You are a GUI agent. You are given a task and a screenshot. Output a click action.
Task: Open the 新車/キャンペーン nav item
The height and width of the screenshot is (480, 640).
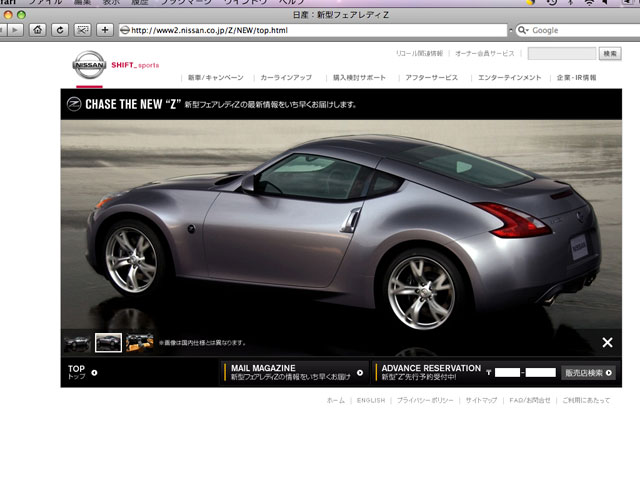point(216,78)
